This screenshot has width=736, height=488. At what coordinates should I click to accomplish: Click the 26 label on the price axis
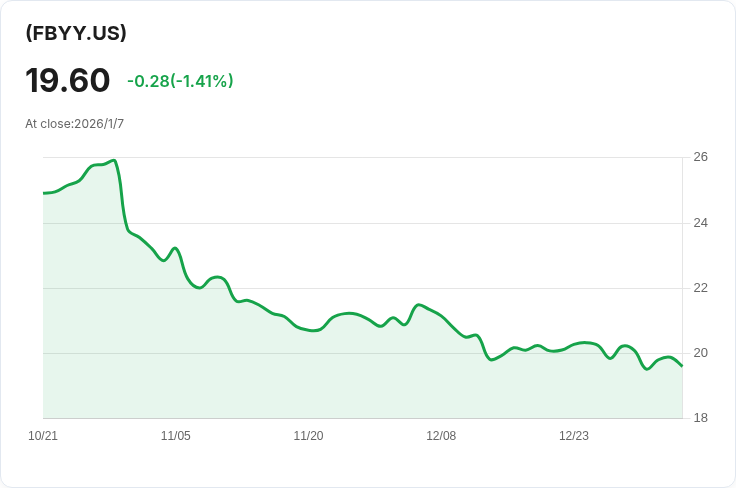coord(700,157)
